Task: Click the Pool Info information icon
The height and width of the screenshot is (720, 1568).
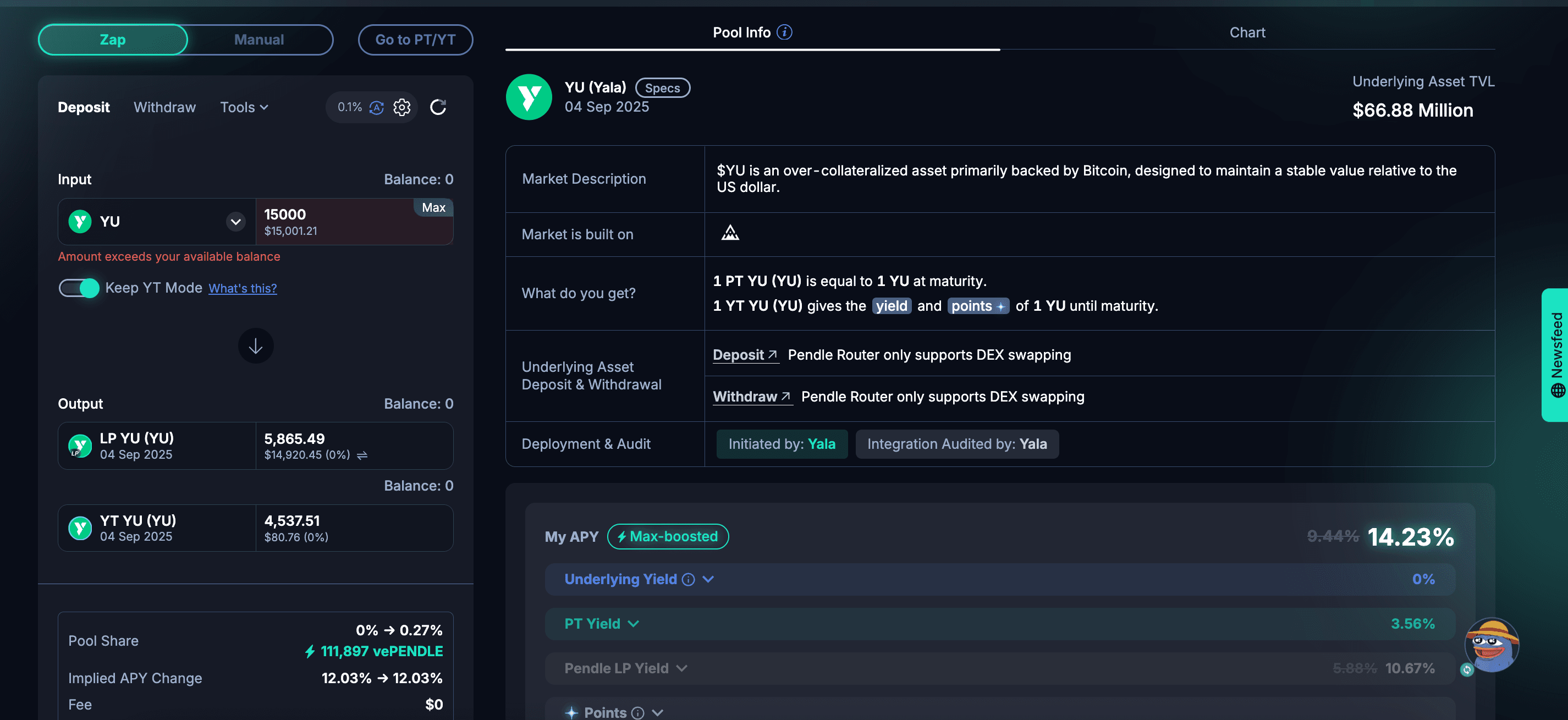Action: click(785, 32)
